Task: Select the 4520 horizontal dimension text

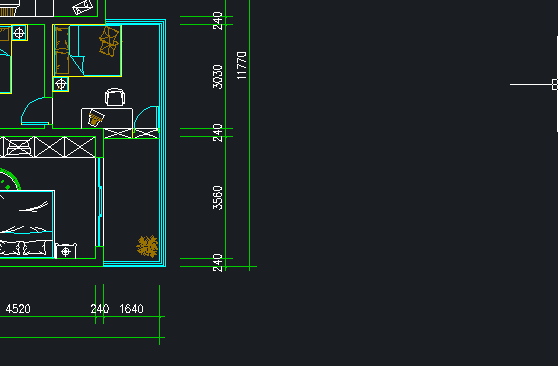Action: click(x=18, y=309)
